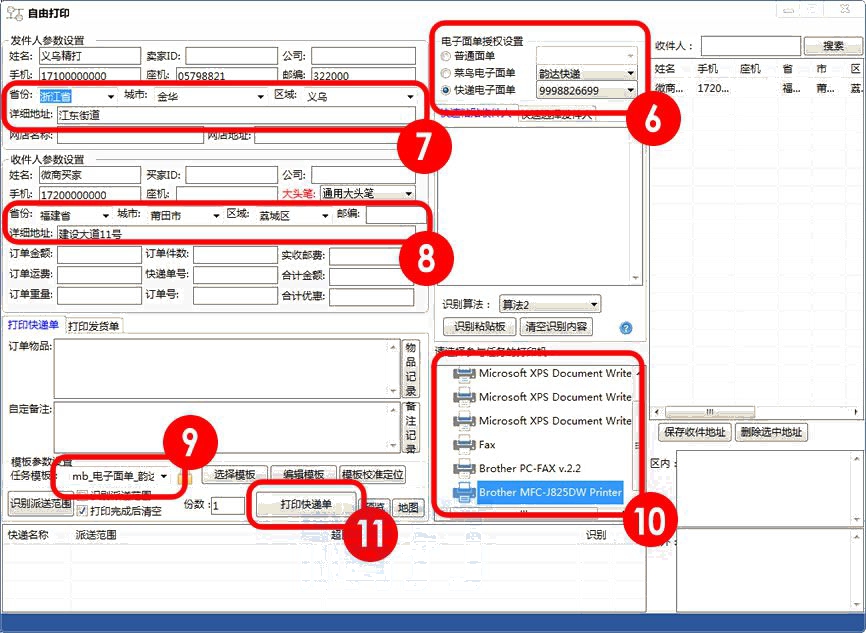Click the folder icon beside the task template
The height and width of the screenshot is (633, 866).
[x=183, y=477]
